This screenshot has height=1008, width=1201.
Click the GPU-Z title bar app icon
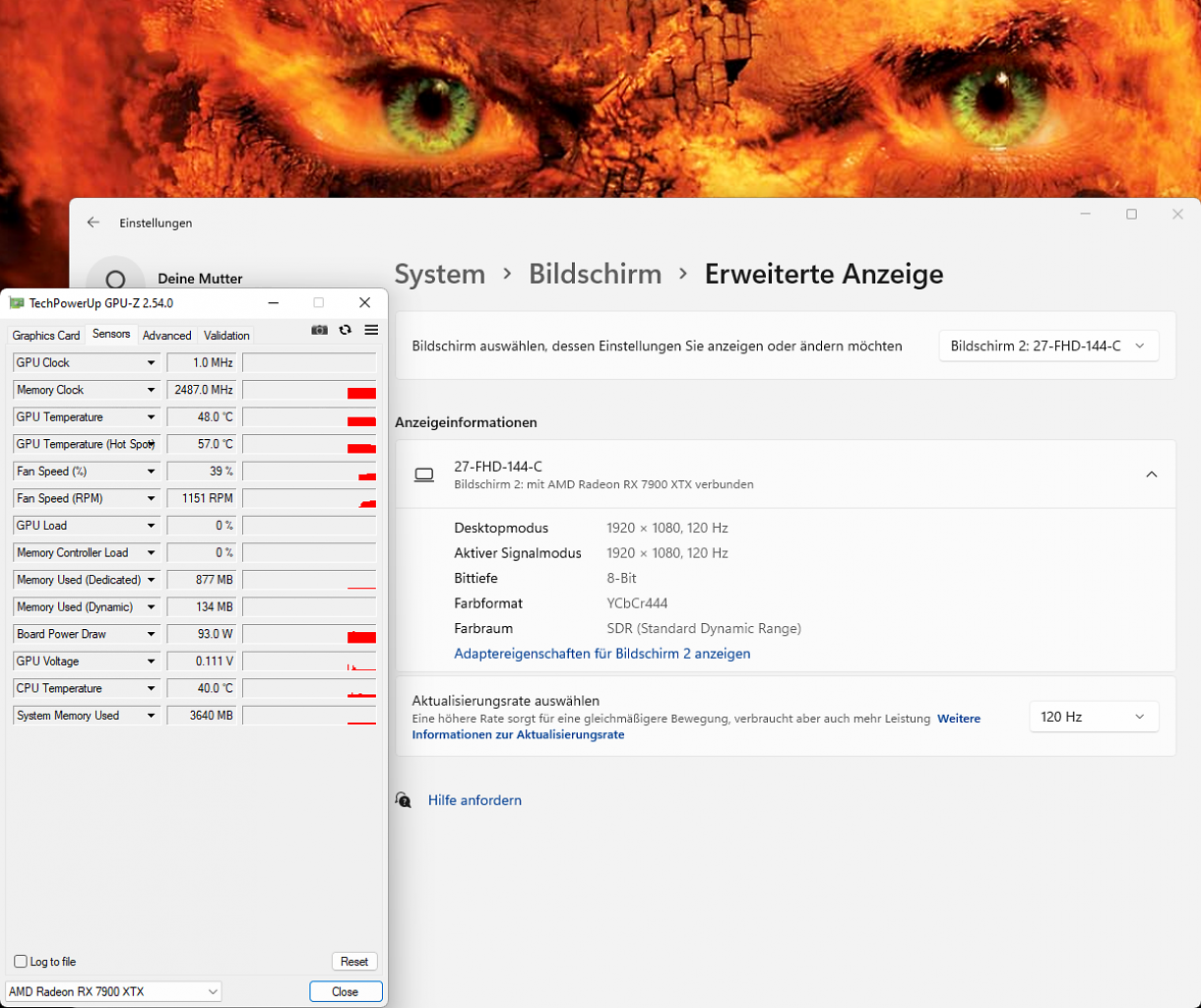tap(16, 303)
